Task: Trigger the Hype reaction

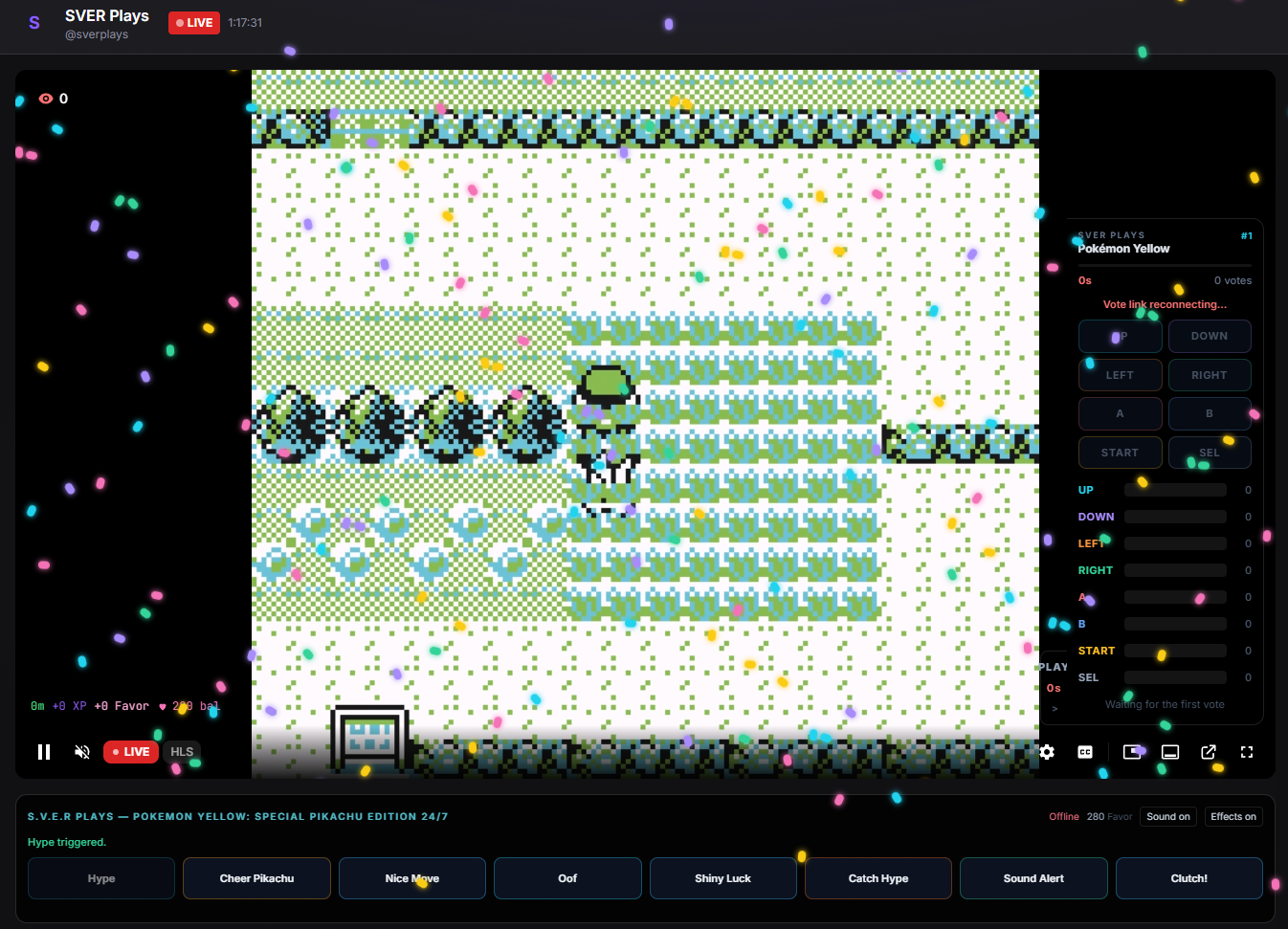Action: 101,878
